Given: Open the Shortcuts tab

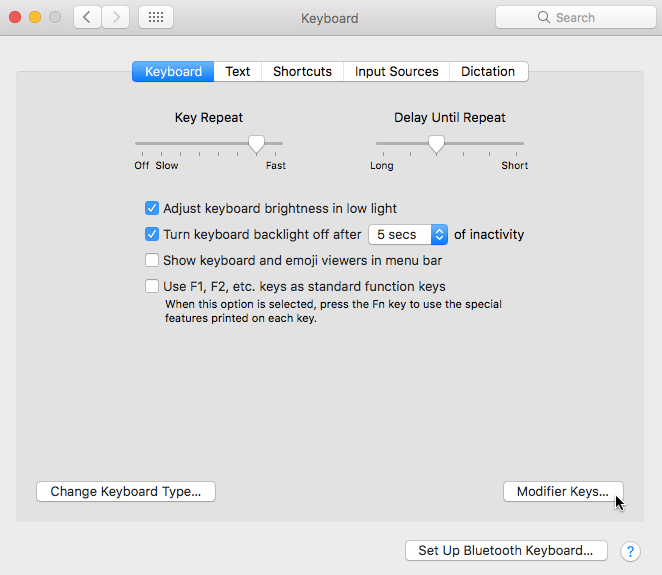Looking at the screenshot, I should (x=302, y=71).
